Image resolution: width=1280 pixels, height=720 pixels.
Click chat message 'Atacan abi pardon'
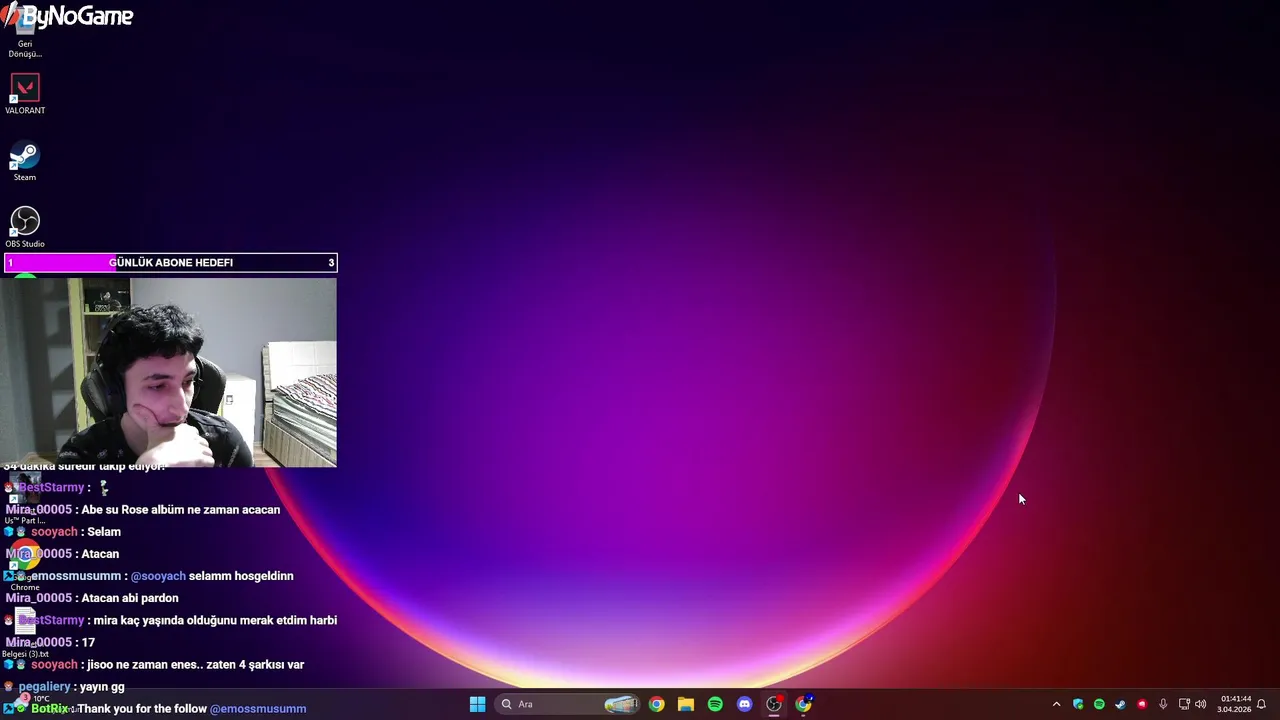tap(130, 598)
